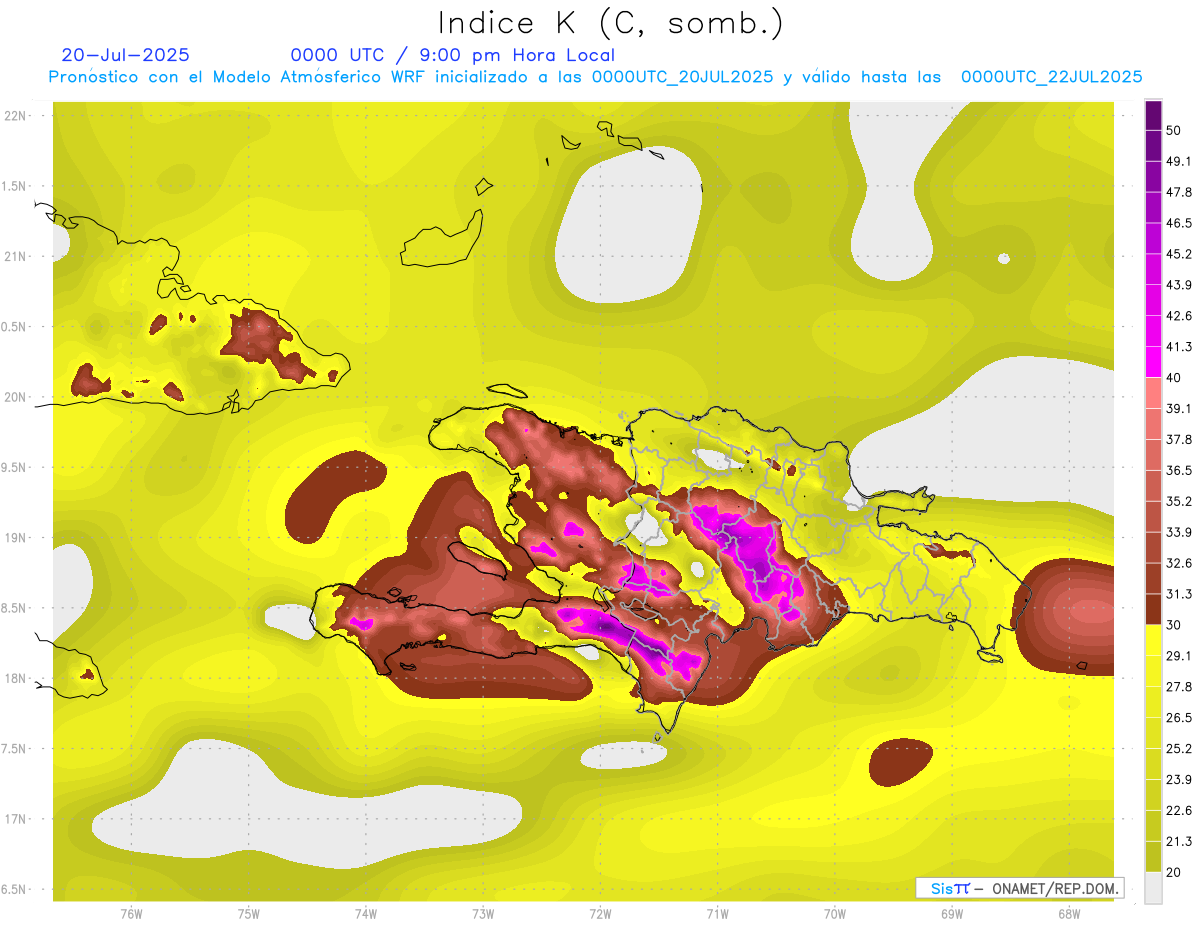Click the legend value '37.8'
Image resolution: width=1200 pixels, height=927 pixels.
pos(1179,439)
